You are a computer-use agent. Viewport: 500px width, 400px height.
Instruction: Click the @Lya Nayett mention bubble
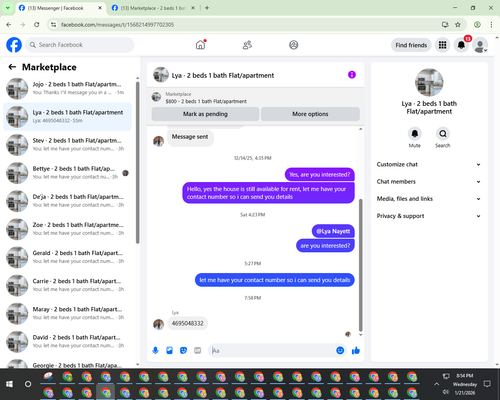333,231
